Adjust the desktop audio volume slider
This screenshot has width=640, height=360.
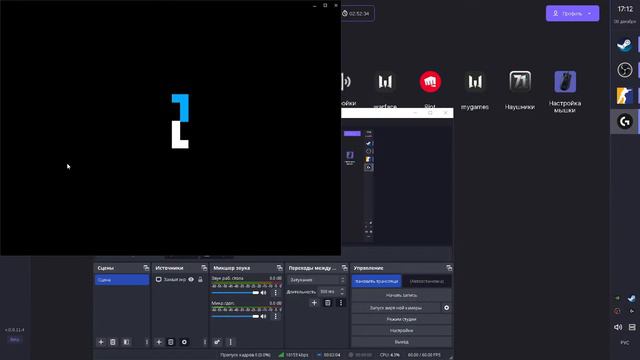point(235,293)
